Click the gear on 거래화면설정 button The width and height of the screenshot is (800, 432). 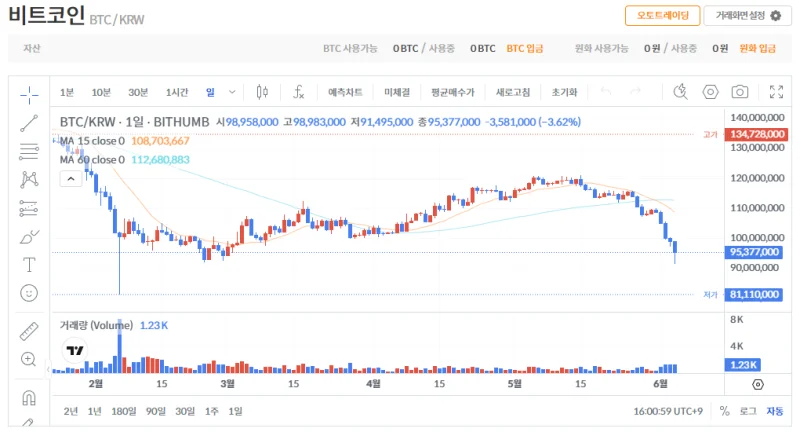pos(776,16)
